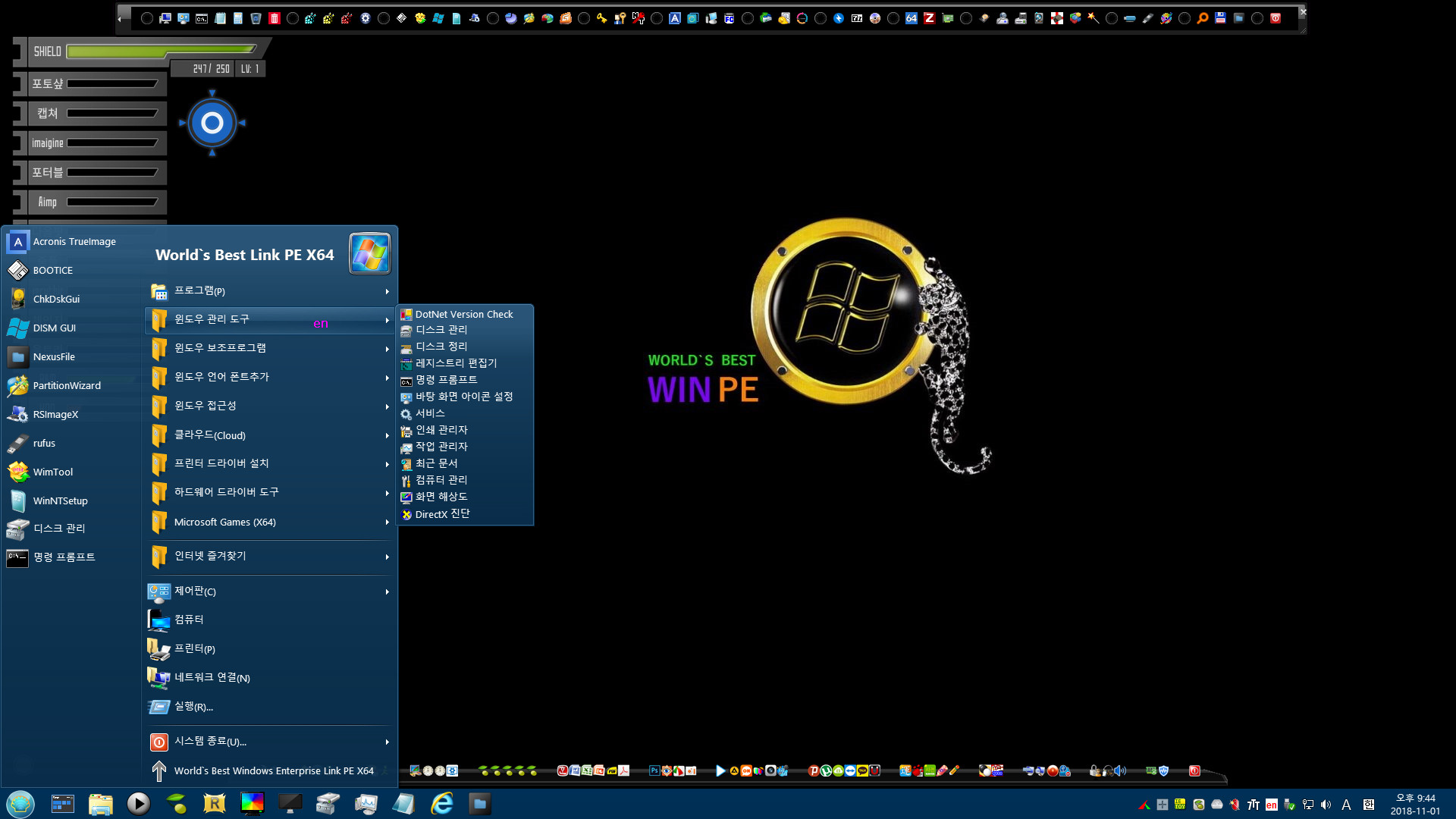Launch Acronis TrueImage from the start menu
Viewport: 1456px width, 819px height.
(72, 242)
